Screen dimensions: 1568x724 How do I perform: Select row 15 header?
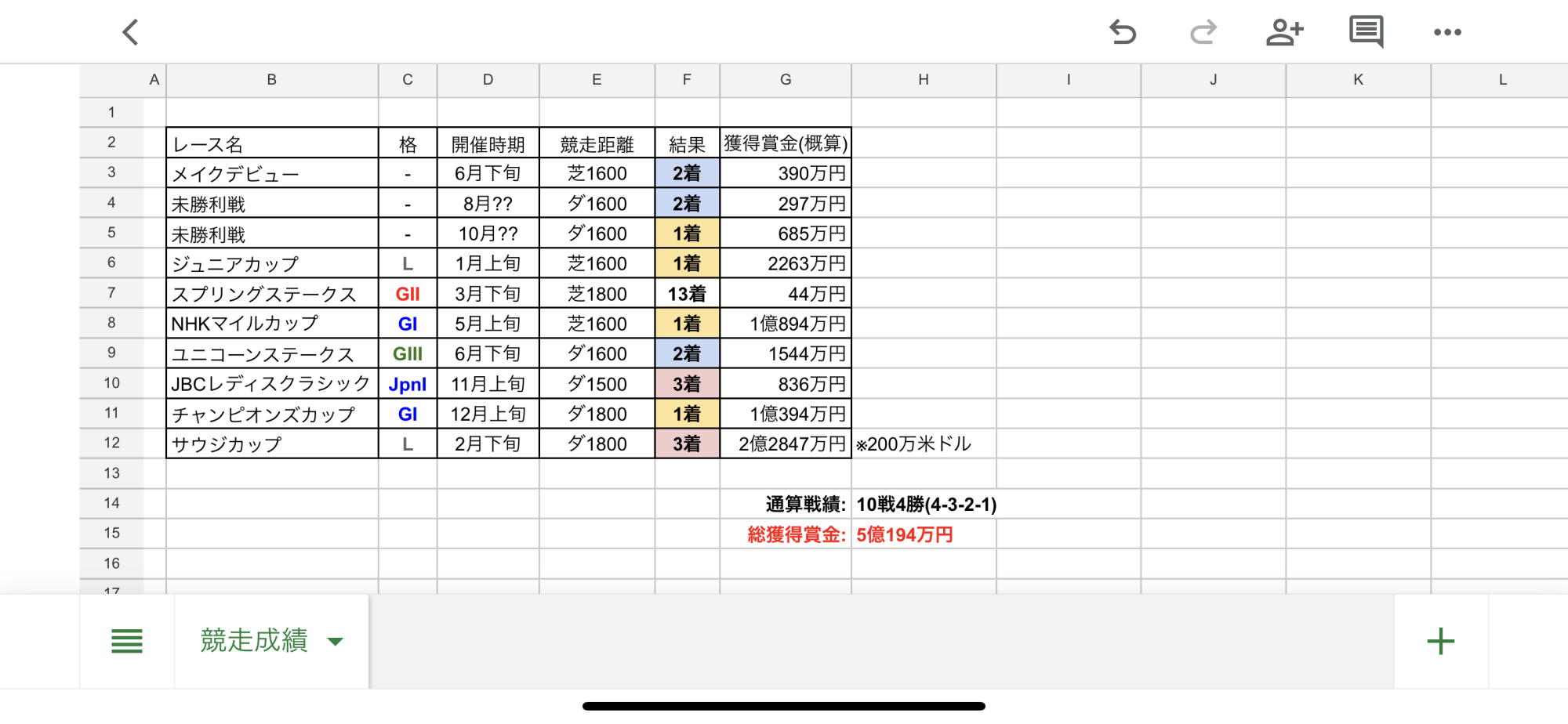pos(111,533)
